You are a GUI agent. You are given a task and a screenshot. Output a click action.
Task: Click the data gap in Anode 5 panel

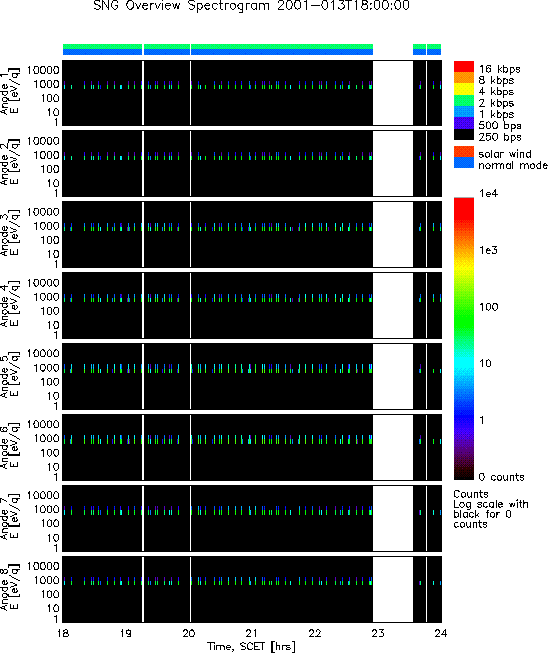click(393, 376)
